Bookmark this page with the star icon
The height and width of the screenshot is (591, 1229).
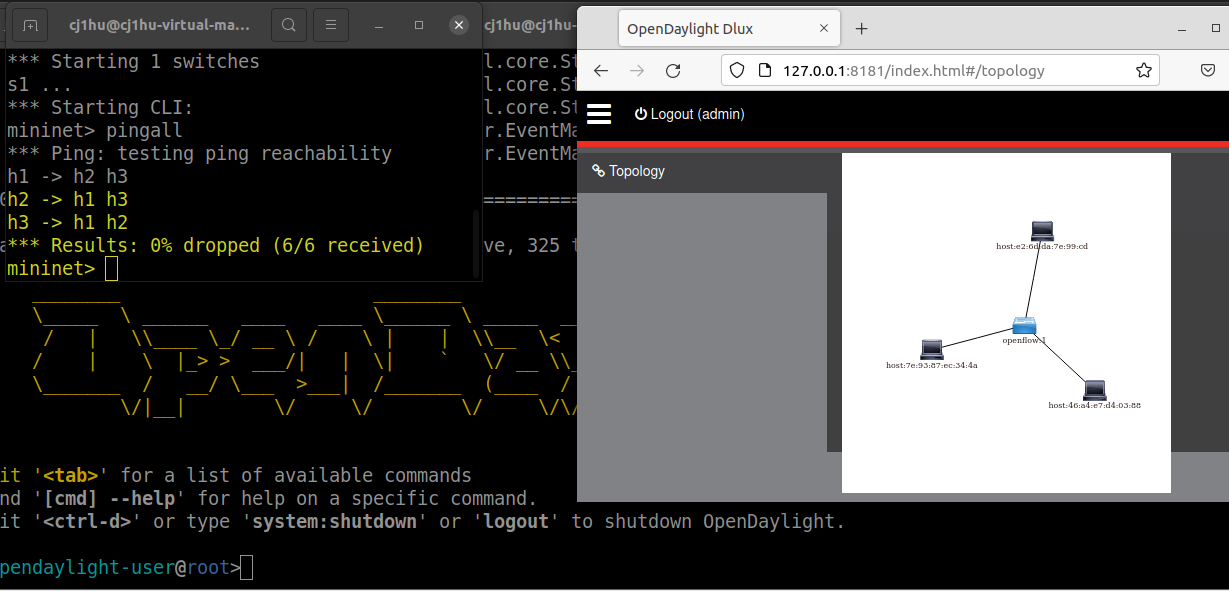tap(1144, 70)
